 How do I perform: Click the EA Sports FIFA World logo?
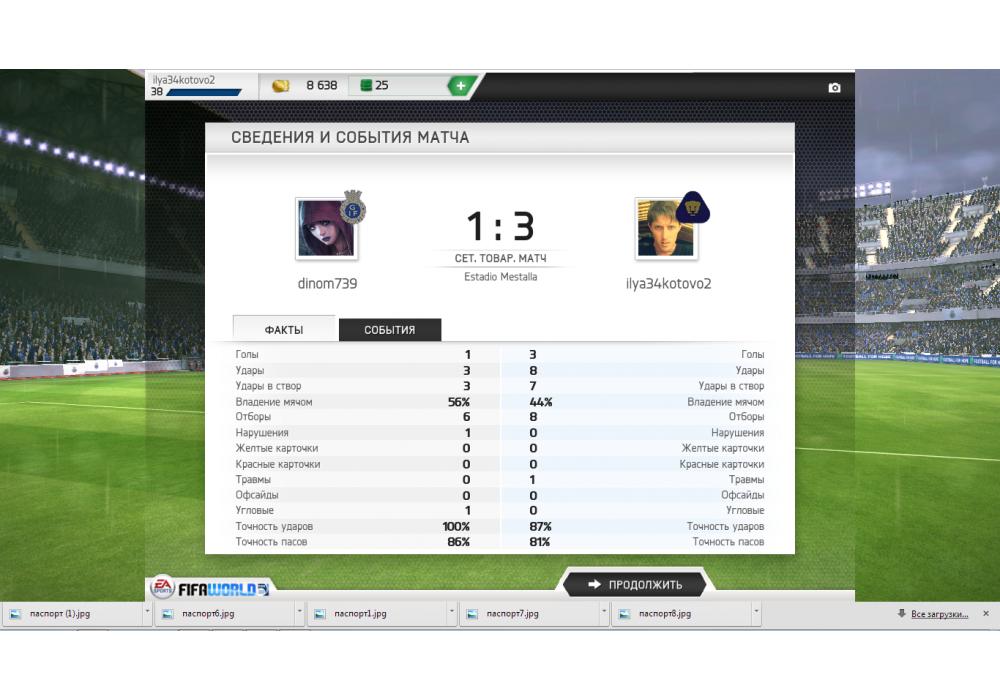[x=210, y=588]
